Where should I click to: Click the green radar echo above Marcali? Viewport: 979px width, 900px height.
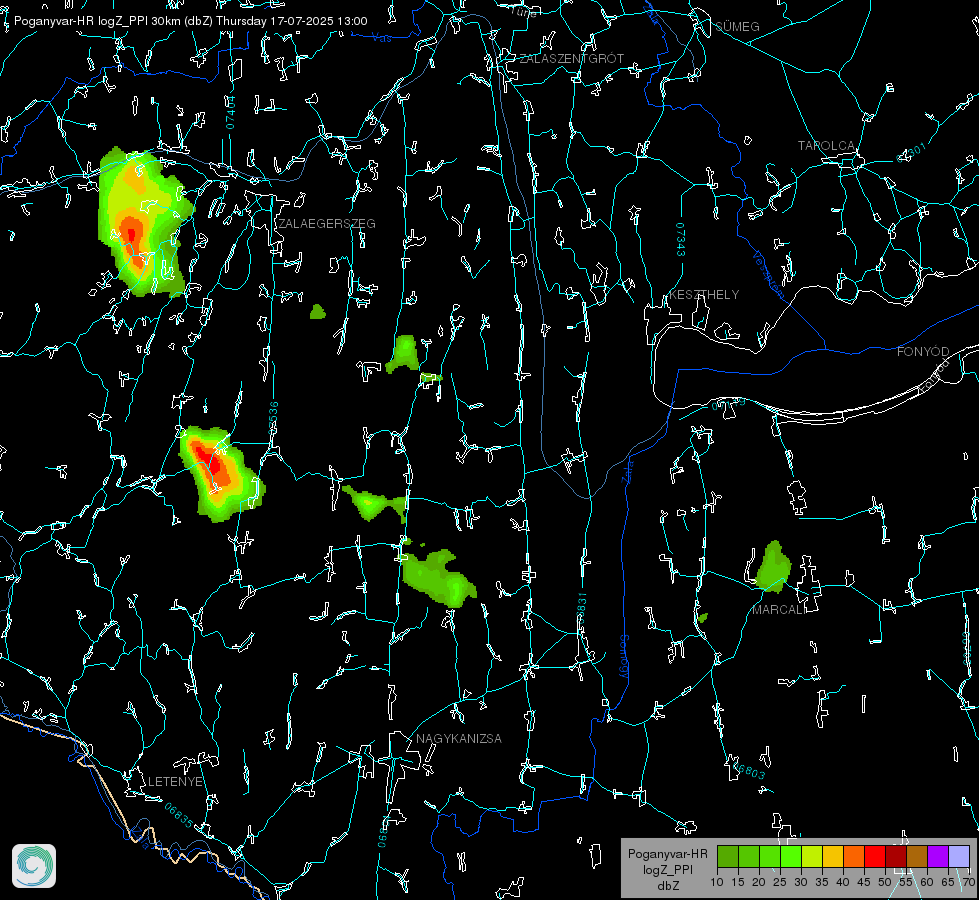774,567
